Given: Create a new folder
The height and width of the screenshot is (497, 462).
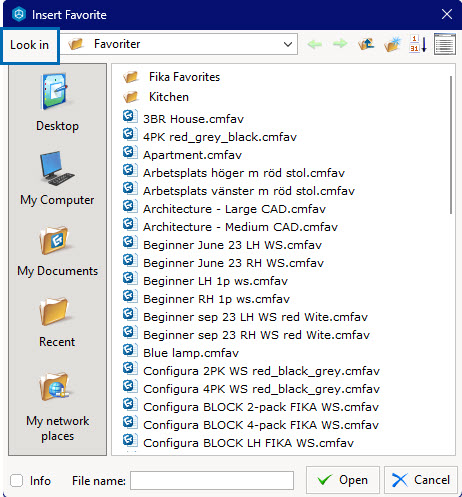Looking at the screenshot, I should 392,44.
